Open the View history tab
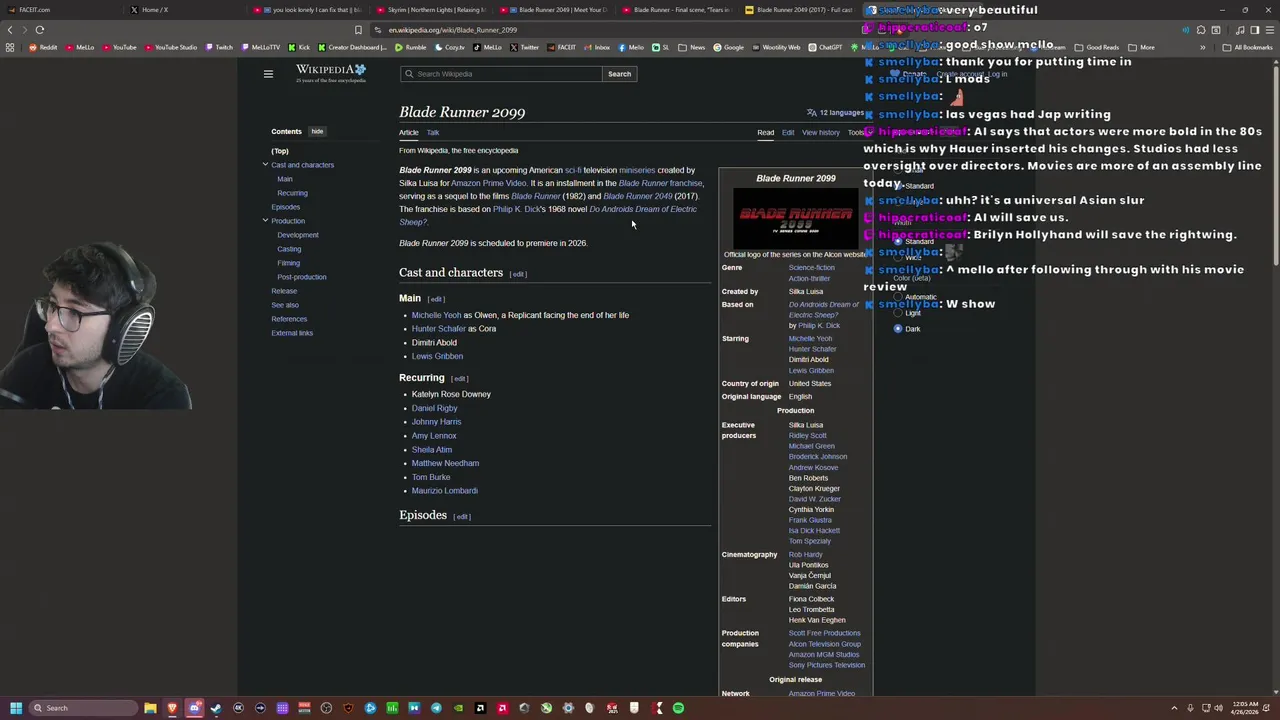 [x=820, y=132]
